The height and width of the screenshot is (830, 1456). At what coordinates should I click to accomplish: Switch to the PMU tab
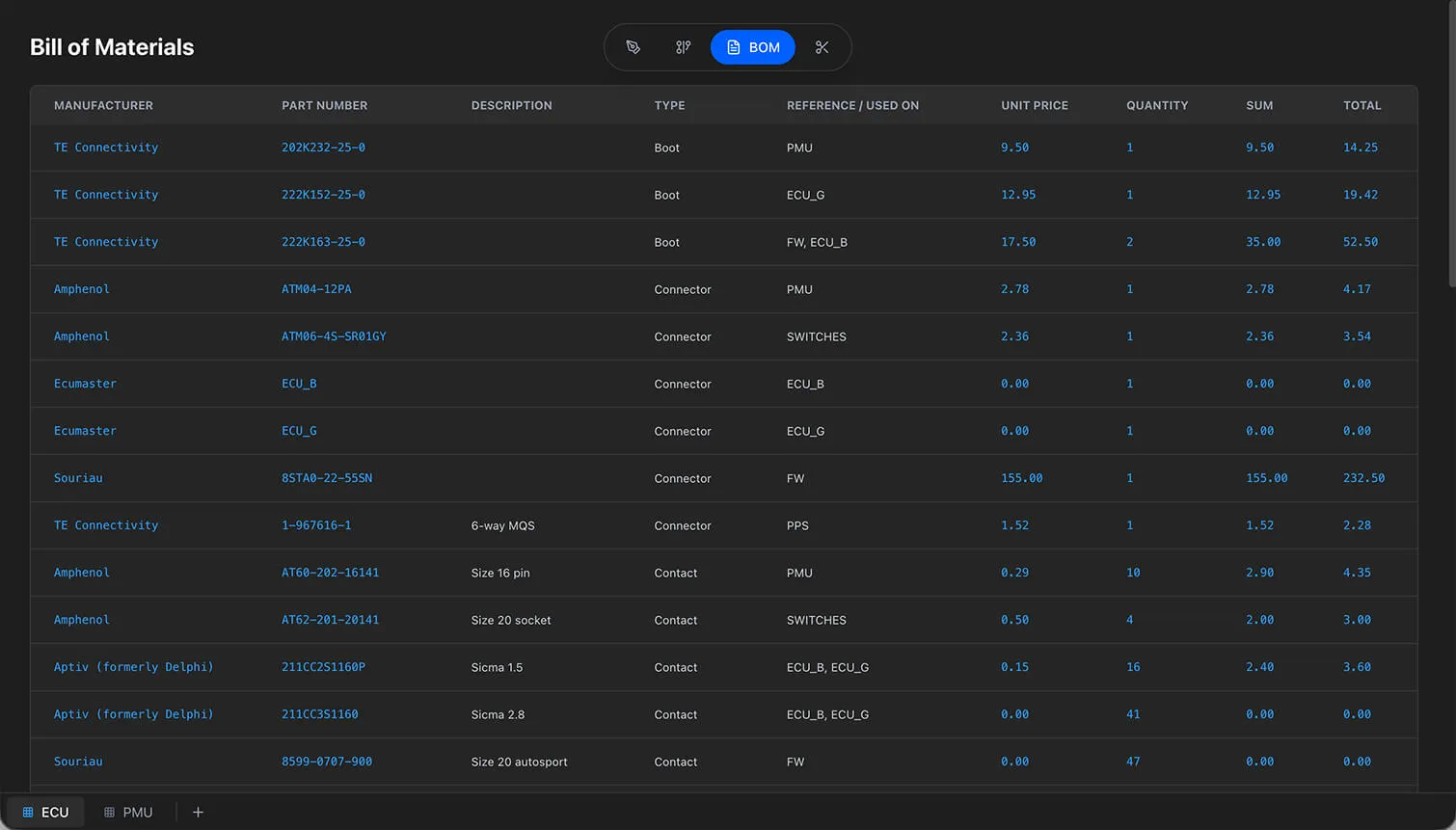point(128,812)
